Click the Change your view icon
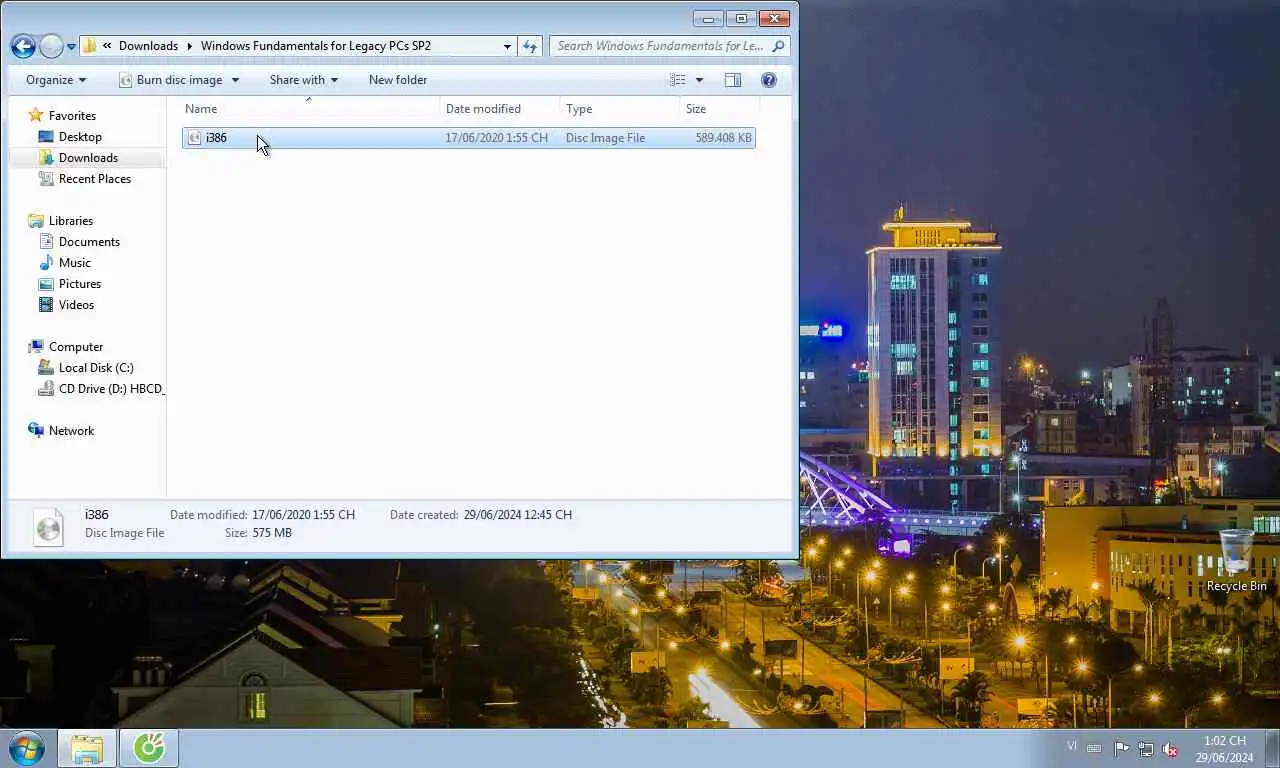Image resolution: width=1280 pixels, height=768 pixels. [678, 80]
